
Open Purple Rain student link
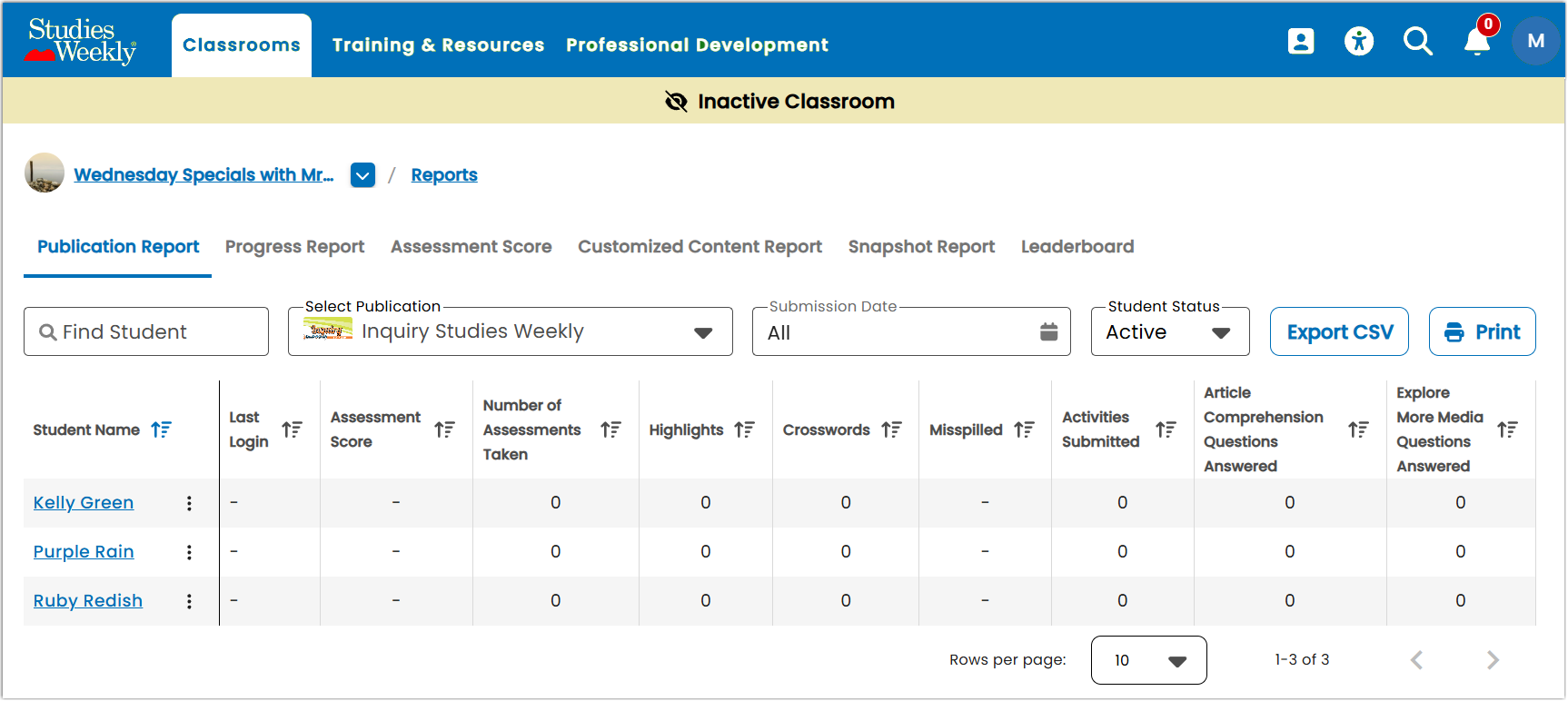[84, 552]
